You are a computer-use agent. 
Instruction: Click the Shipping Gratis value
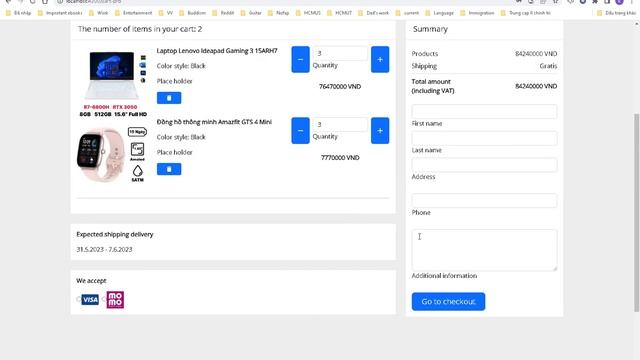548,66
